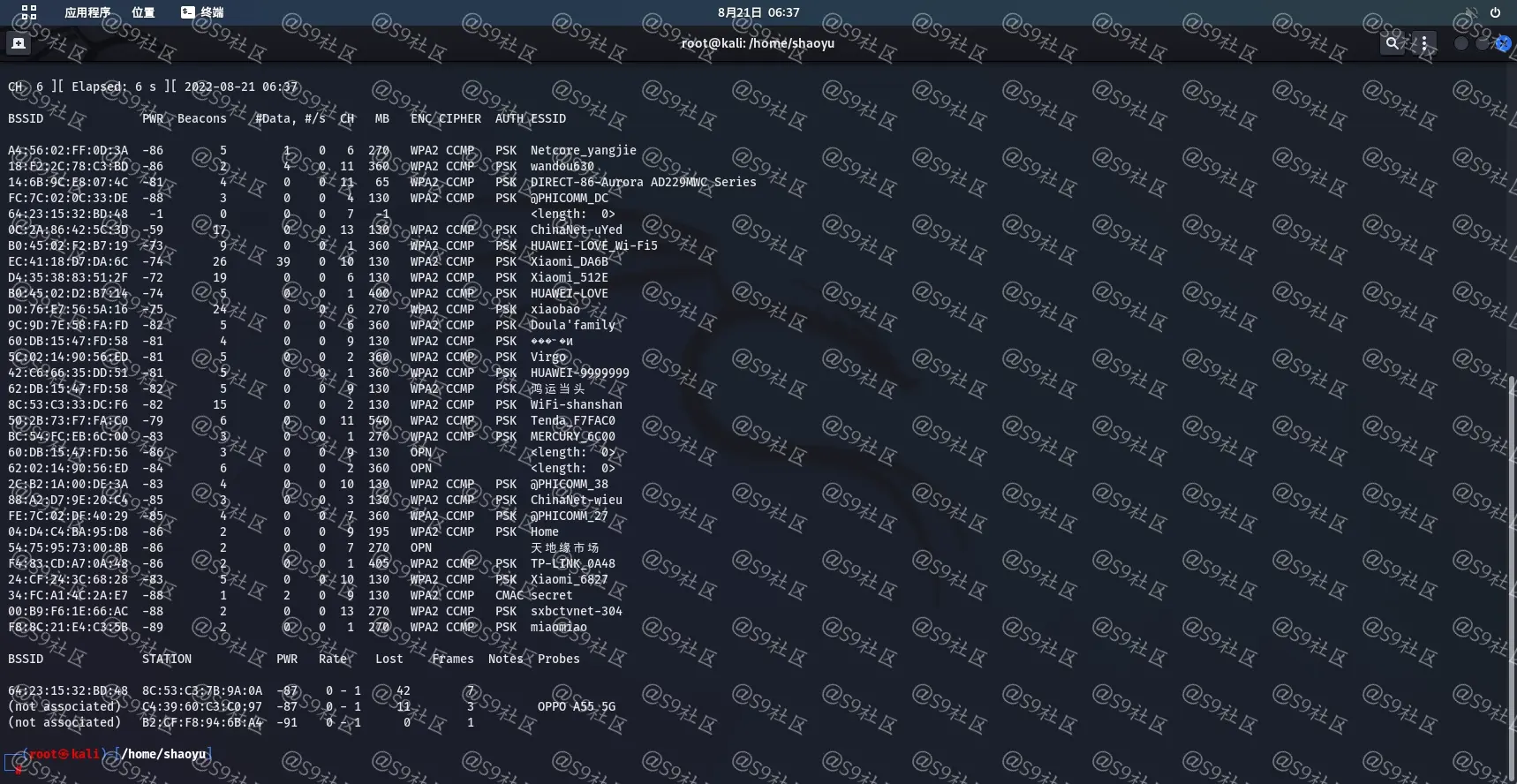
Task: Open the terminal three-dot menu
Action: click(x=1424, y=43)
